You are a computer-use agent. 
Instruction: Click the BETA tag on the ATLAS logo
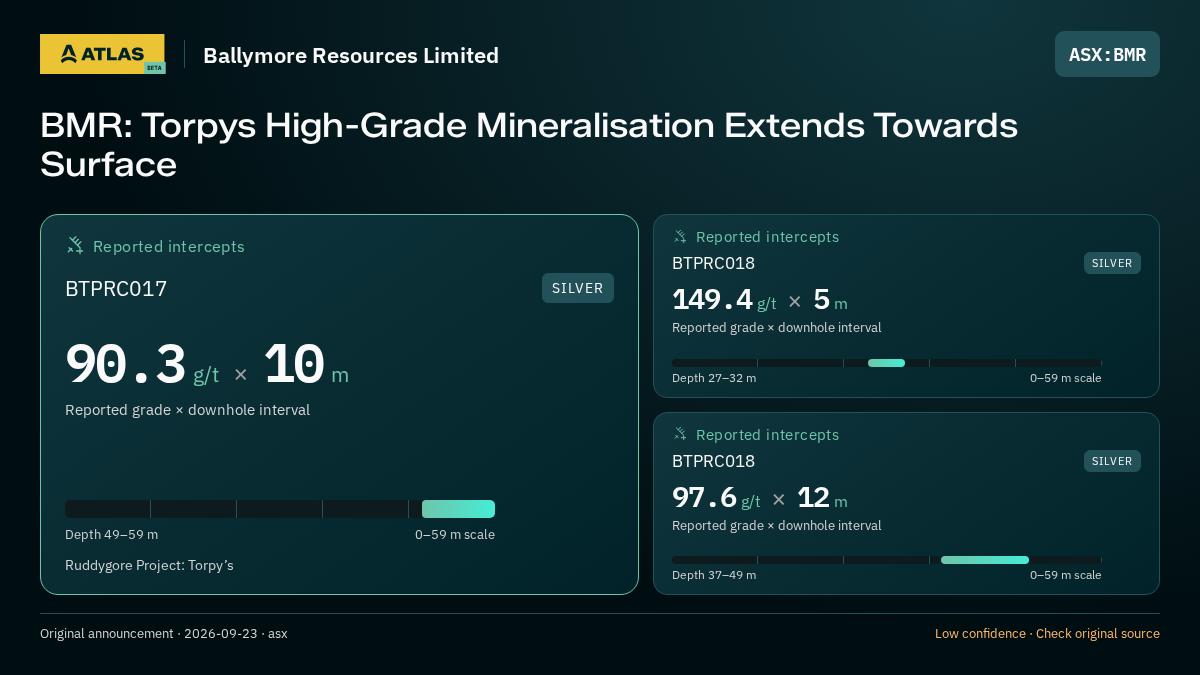[154, 68]
